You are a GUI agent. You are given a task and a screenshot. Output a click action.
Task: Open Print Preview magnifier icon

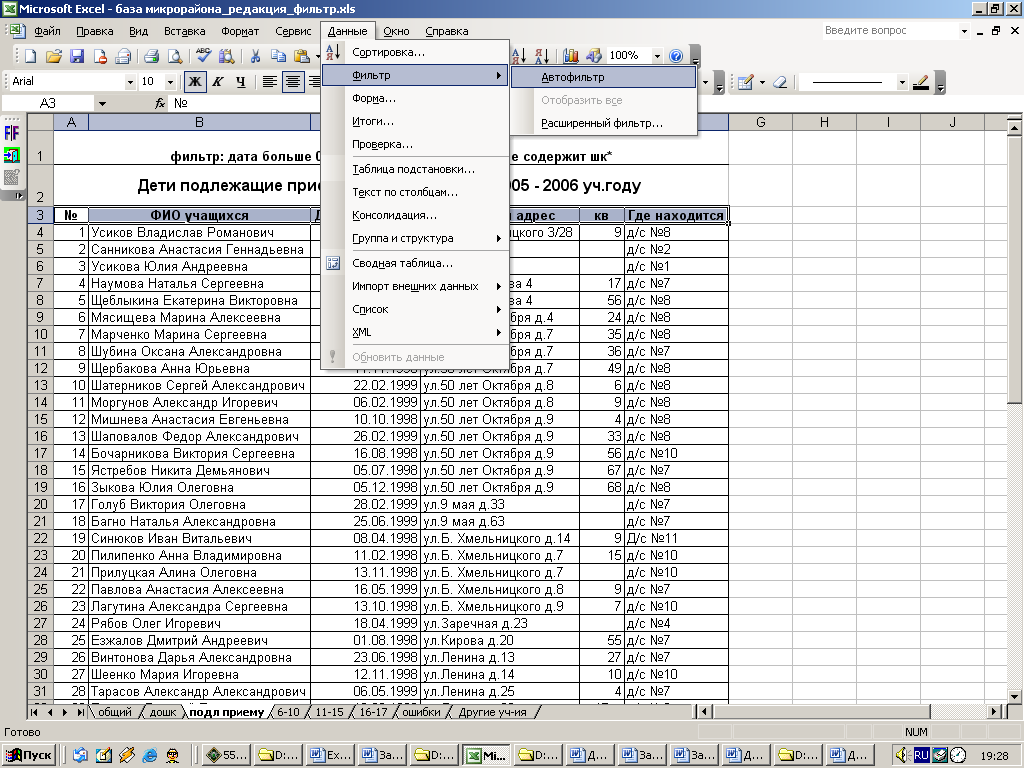pyautogui.click(x=175, y=56)
